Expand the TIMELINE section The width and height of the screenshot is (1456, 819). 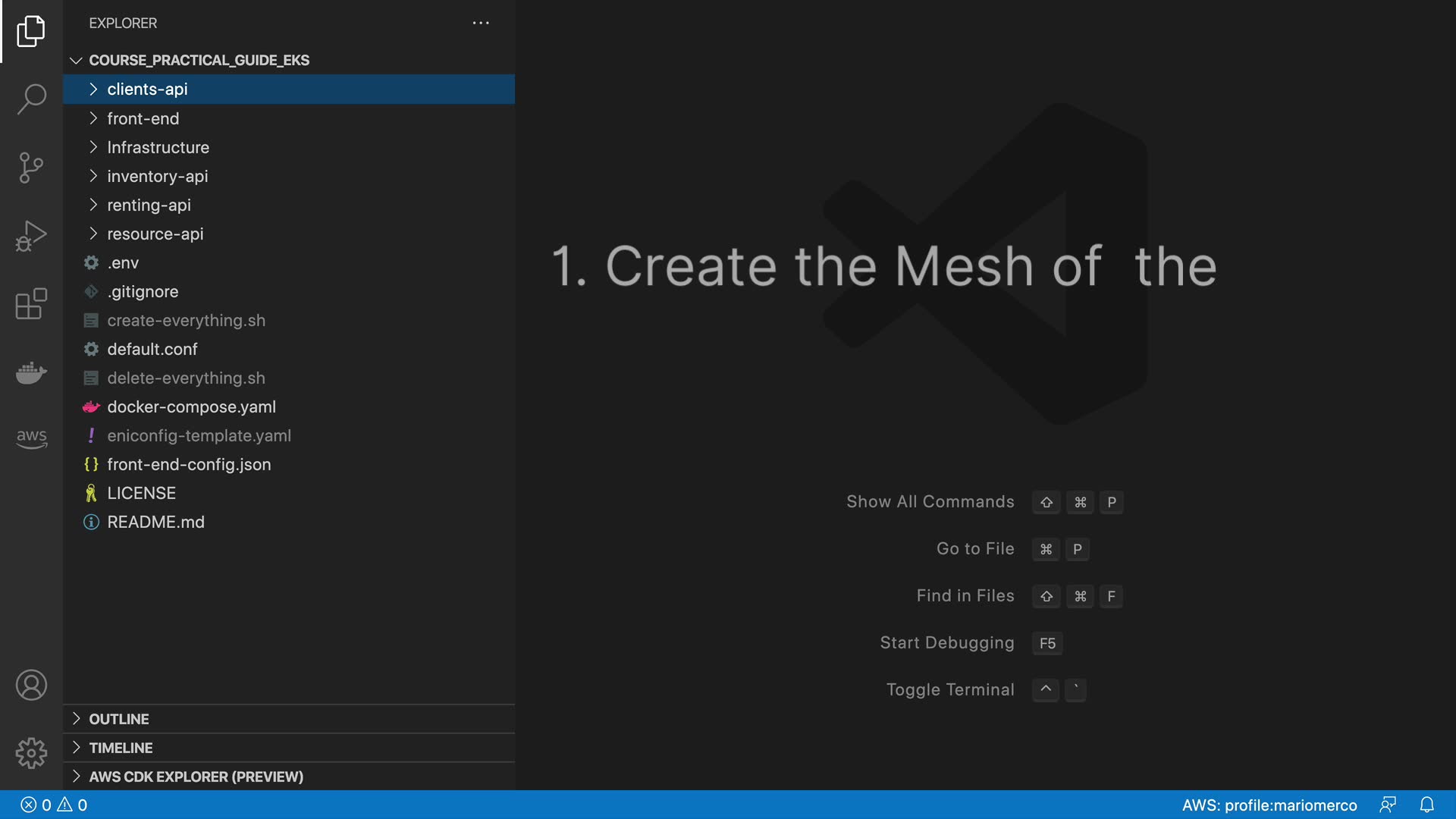(120, 748)
